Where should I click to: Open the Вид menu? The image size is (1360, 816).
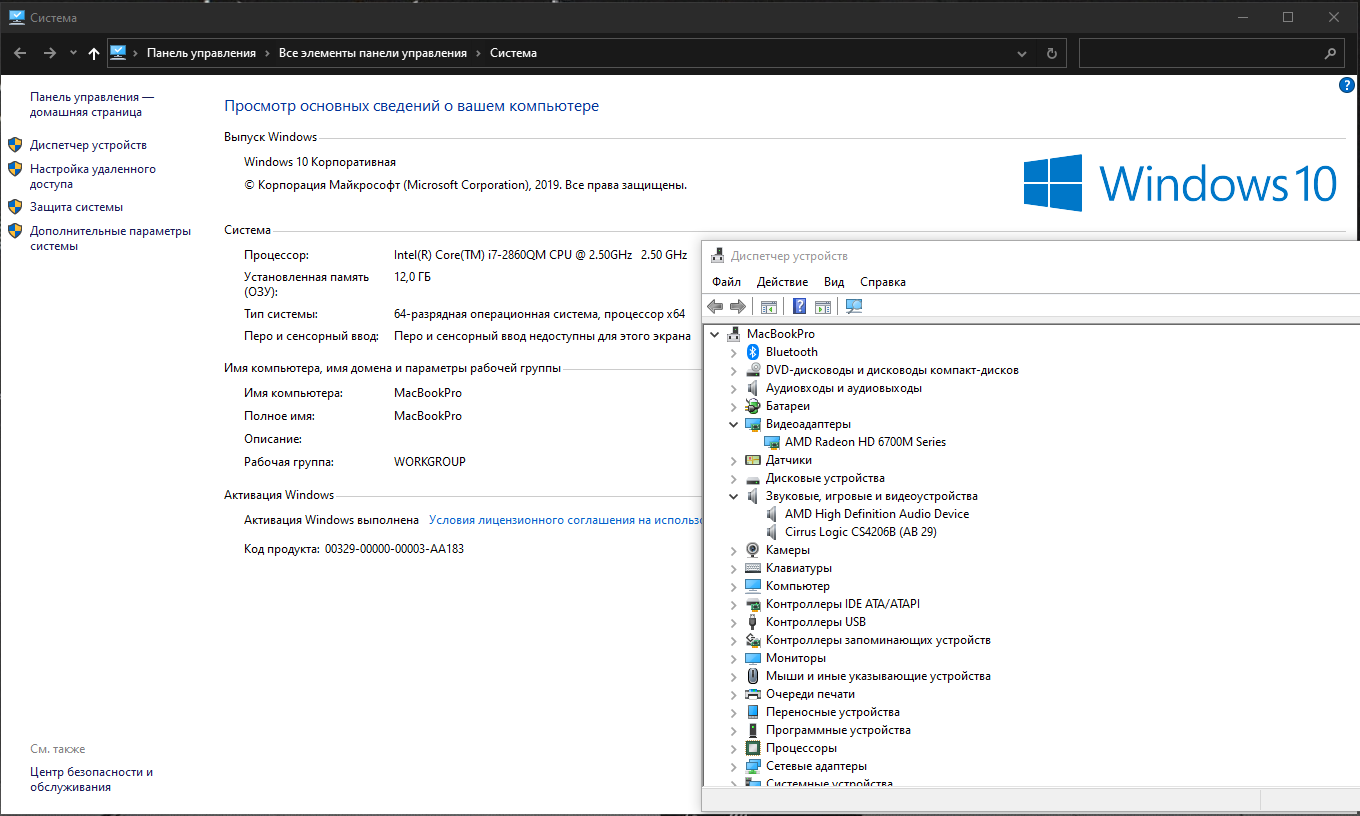coord(834,282)
